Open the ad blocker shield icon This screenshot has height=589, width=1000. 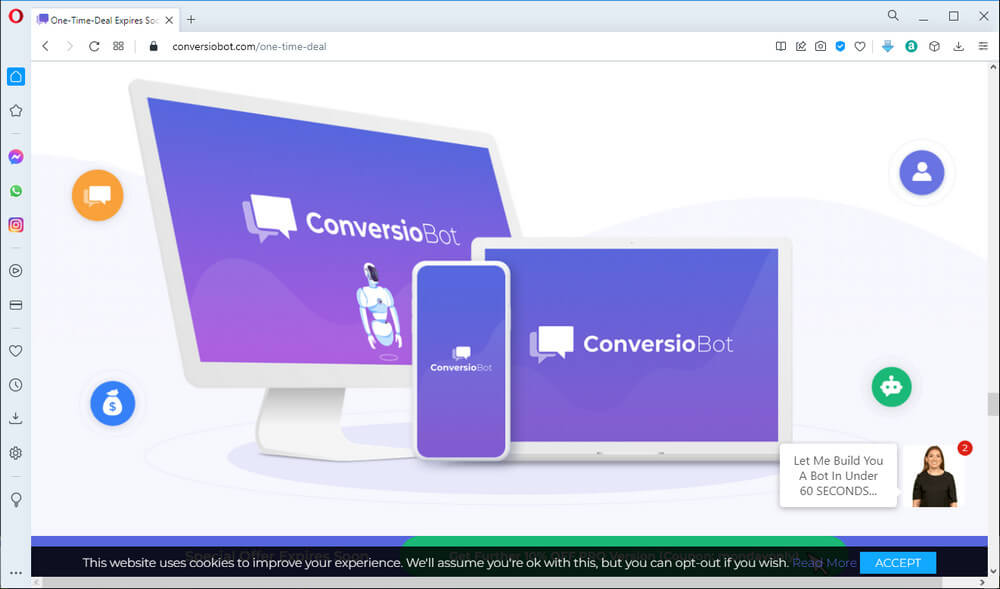click(x=840, y=46)
